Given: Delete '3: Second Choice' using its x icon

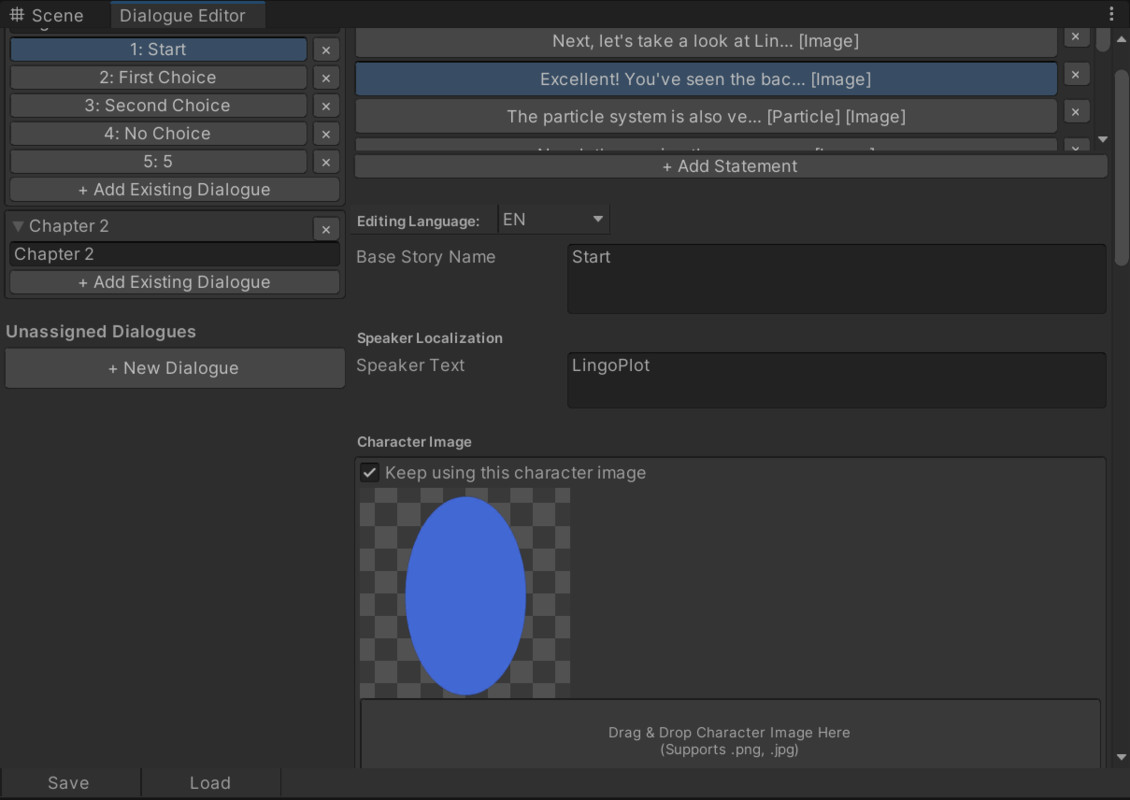Looking at the screenshot, I should 326,106.
